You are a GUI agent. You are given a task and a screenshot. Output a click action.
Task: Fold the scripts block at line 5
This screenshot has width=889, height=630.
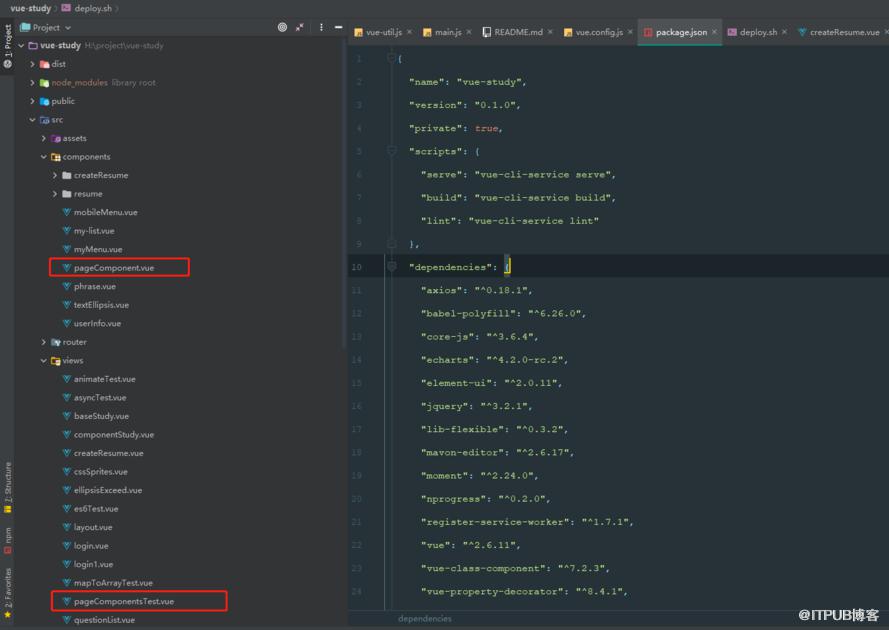coord(391,151)
